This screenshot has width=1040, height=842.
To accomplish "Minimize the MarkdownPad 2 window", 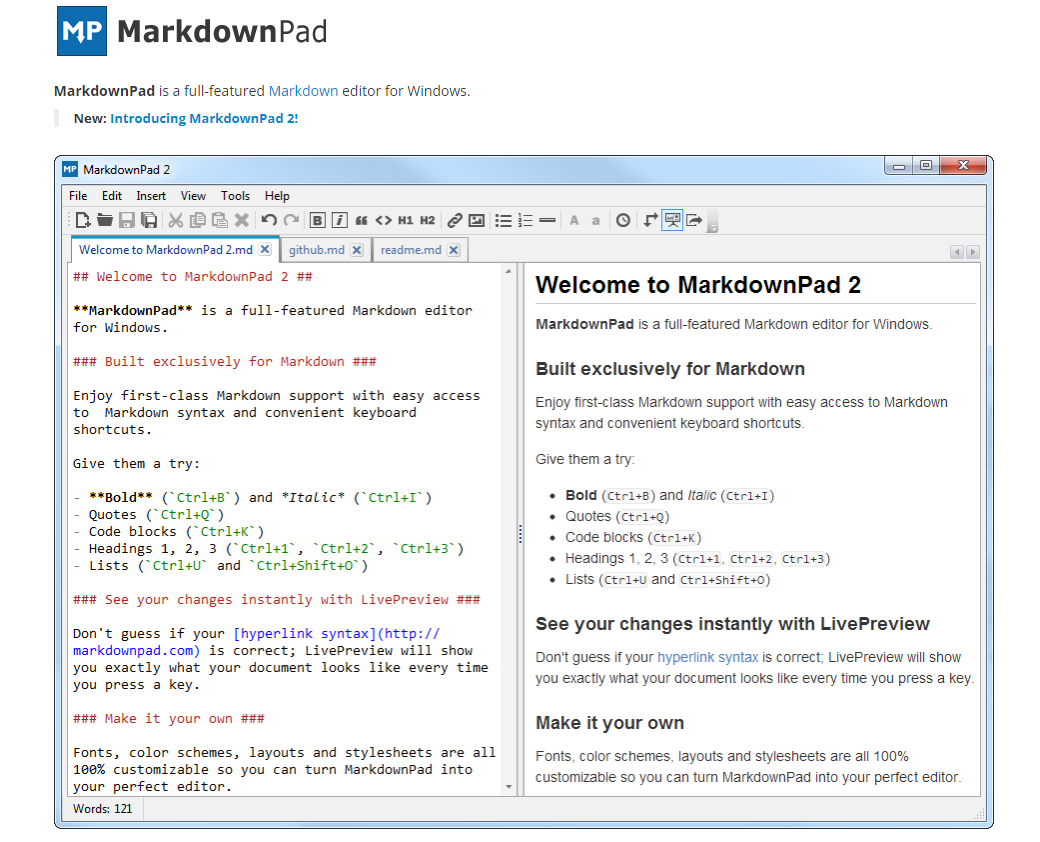I will pyautogui.click(x=899, y=165).
